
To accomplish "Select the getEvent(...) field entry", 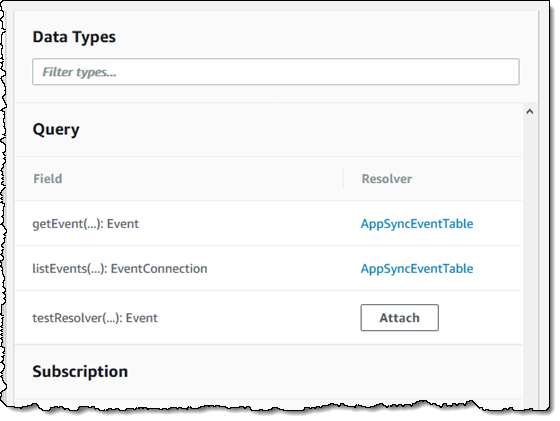I will [85, 224].
